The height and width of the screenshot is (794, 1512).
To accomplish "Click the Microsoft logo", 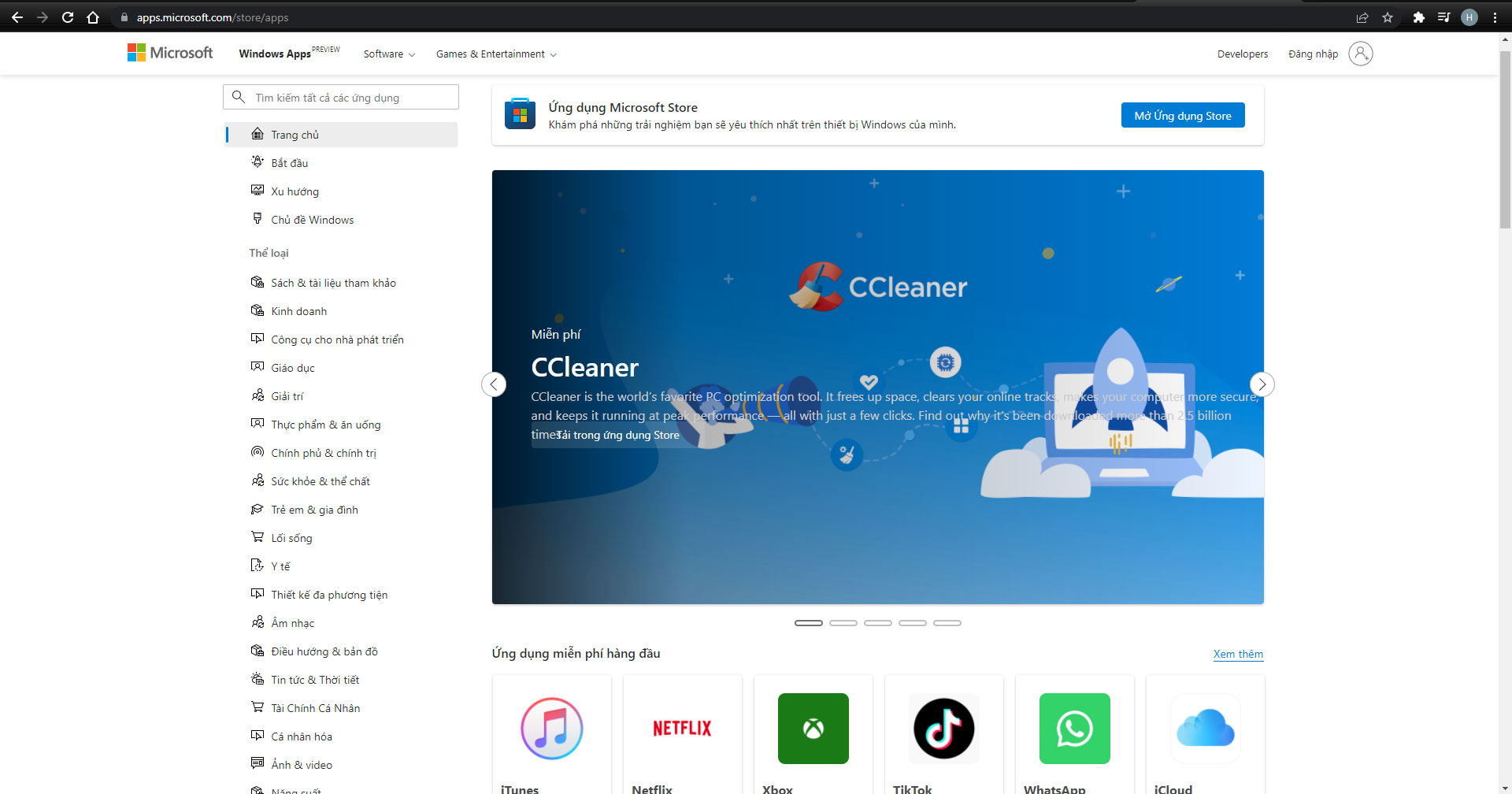I will click(x=170, y=53).
